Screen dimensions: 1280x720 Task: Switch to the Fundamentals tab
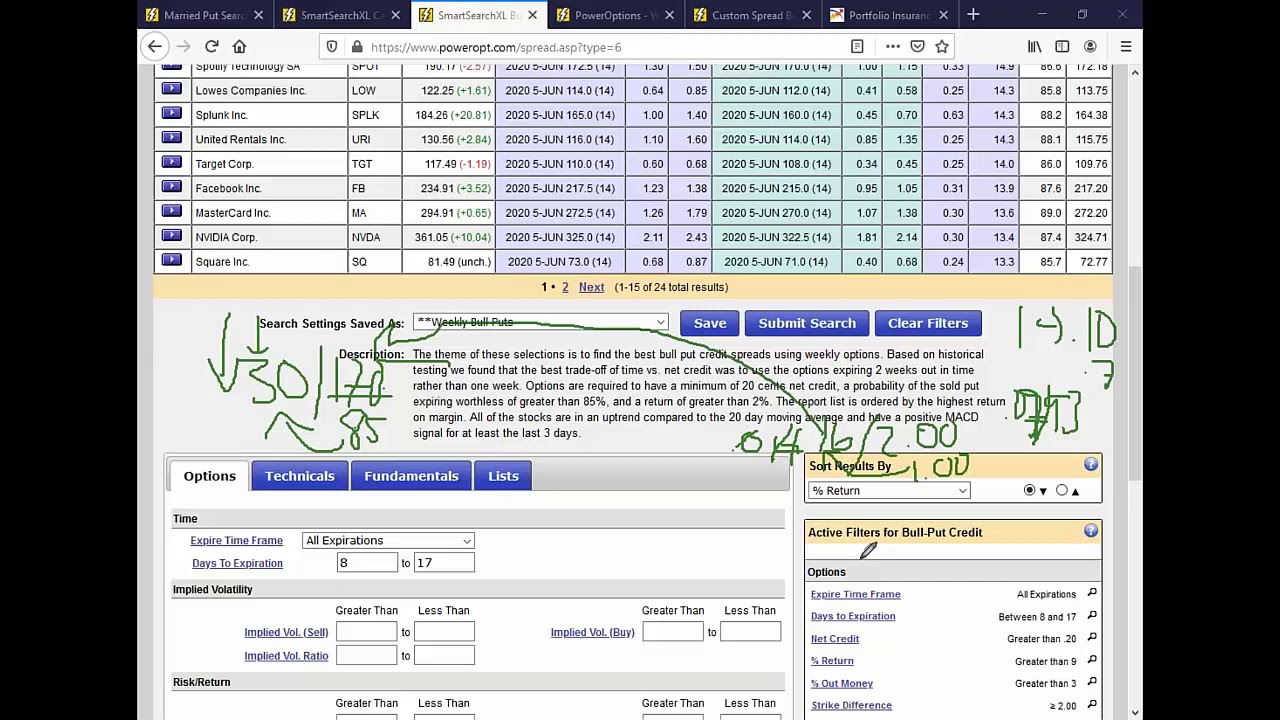pyautogui.click(x=411, y=476)
